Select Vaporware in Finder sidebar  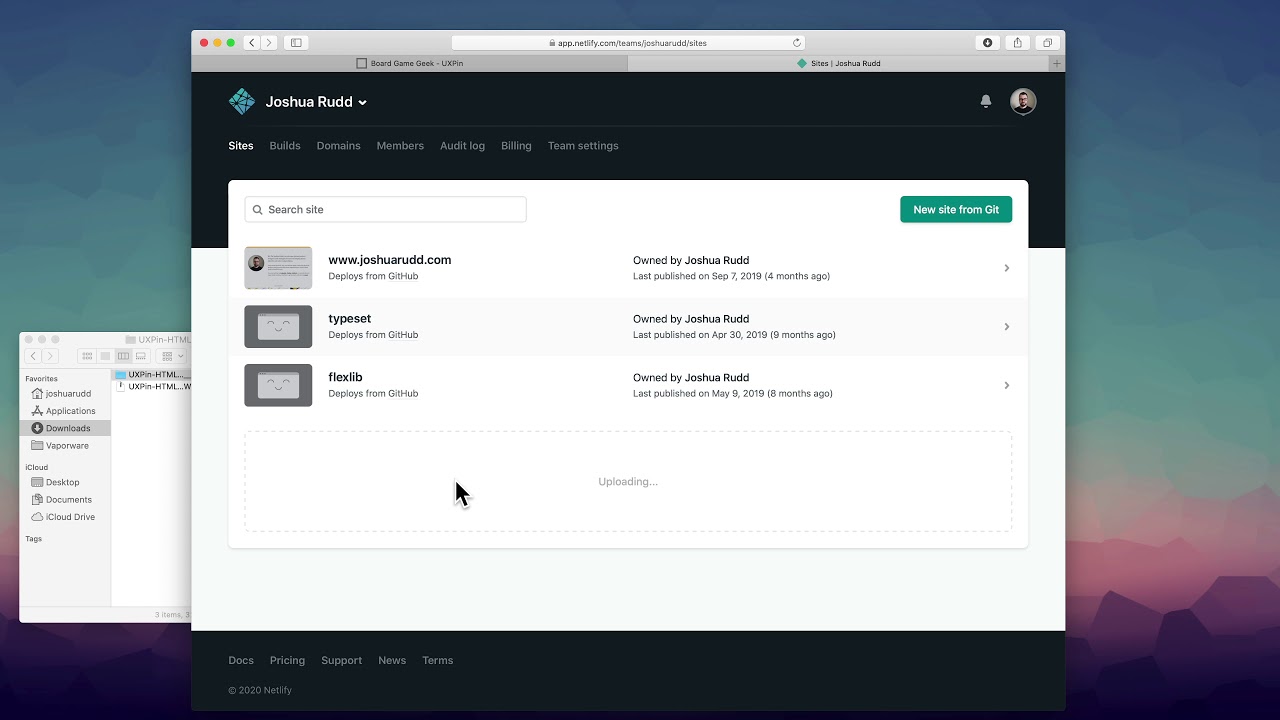point(67,446)
